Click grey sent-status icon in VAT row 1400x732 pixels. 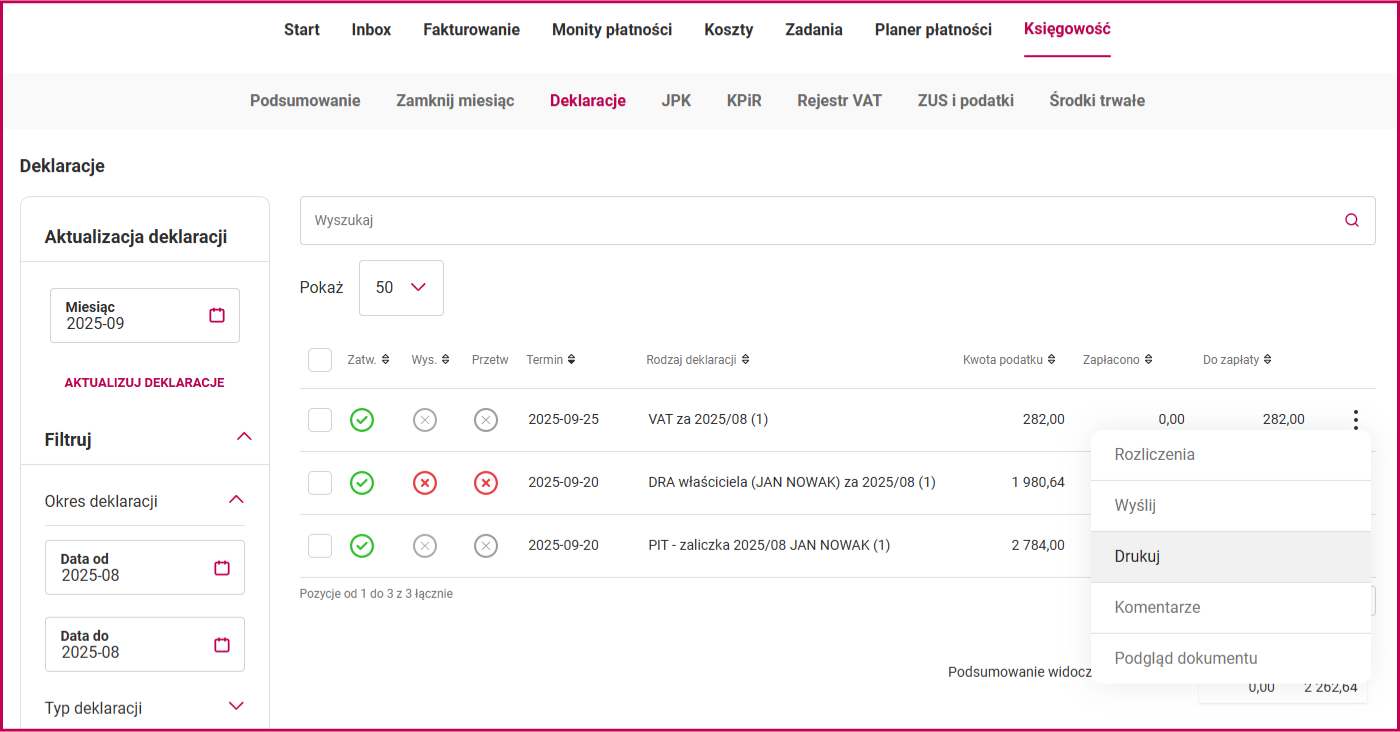[425, 420]
